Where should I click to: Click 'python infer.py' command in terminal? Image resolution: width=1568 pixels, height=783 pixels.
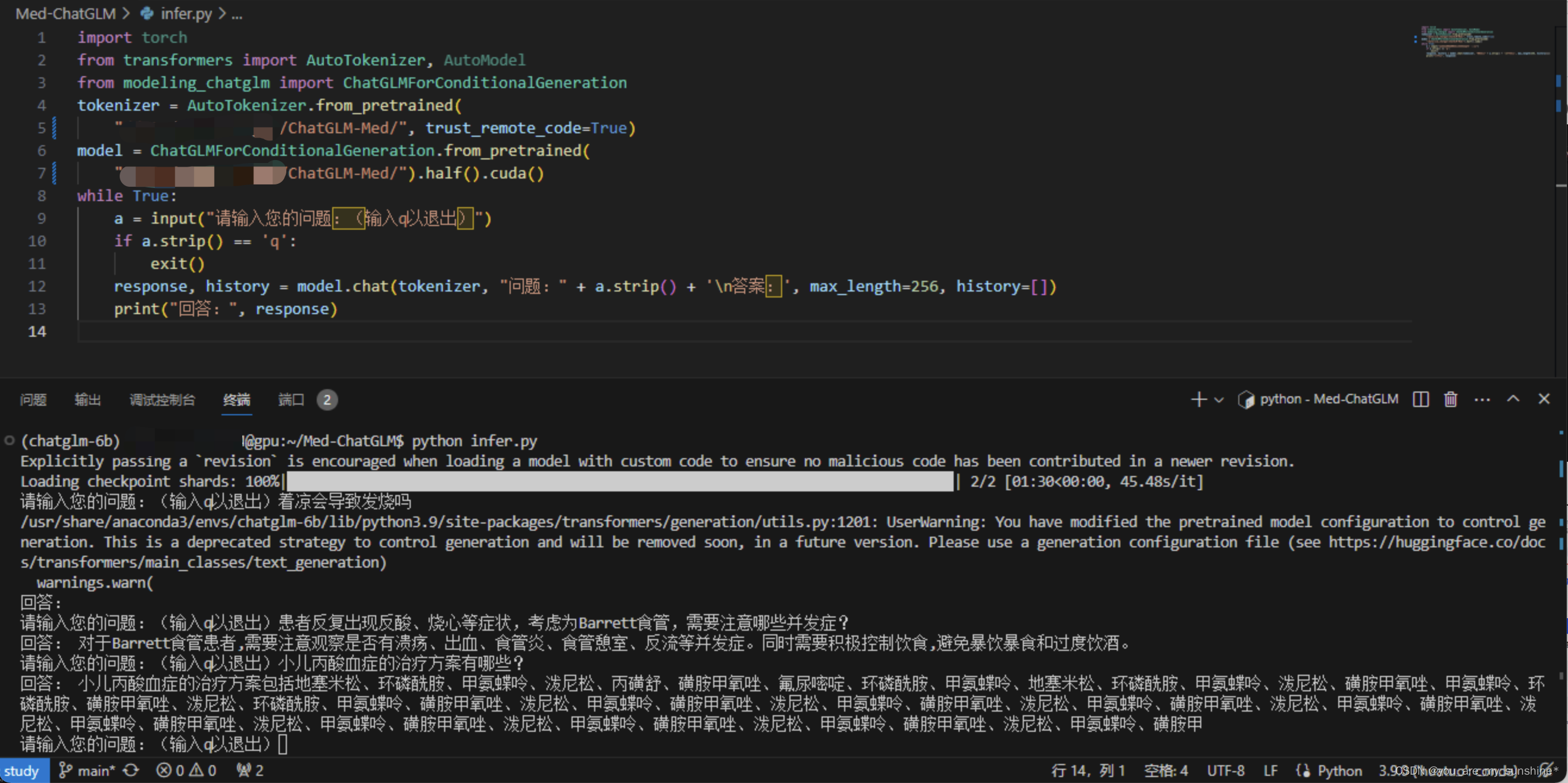474,441
